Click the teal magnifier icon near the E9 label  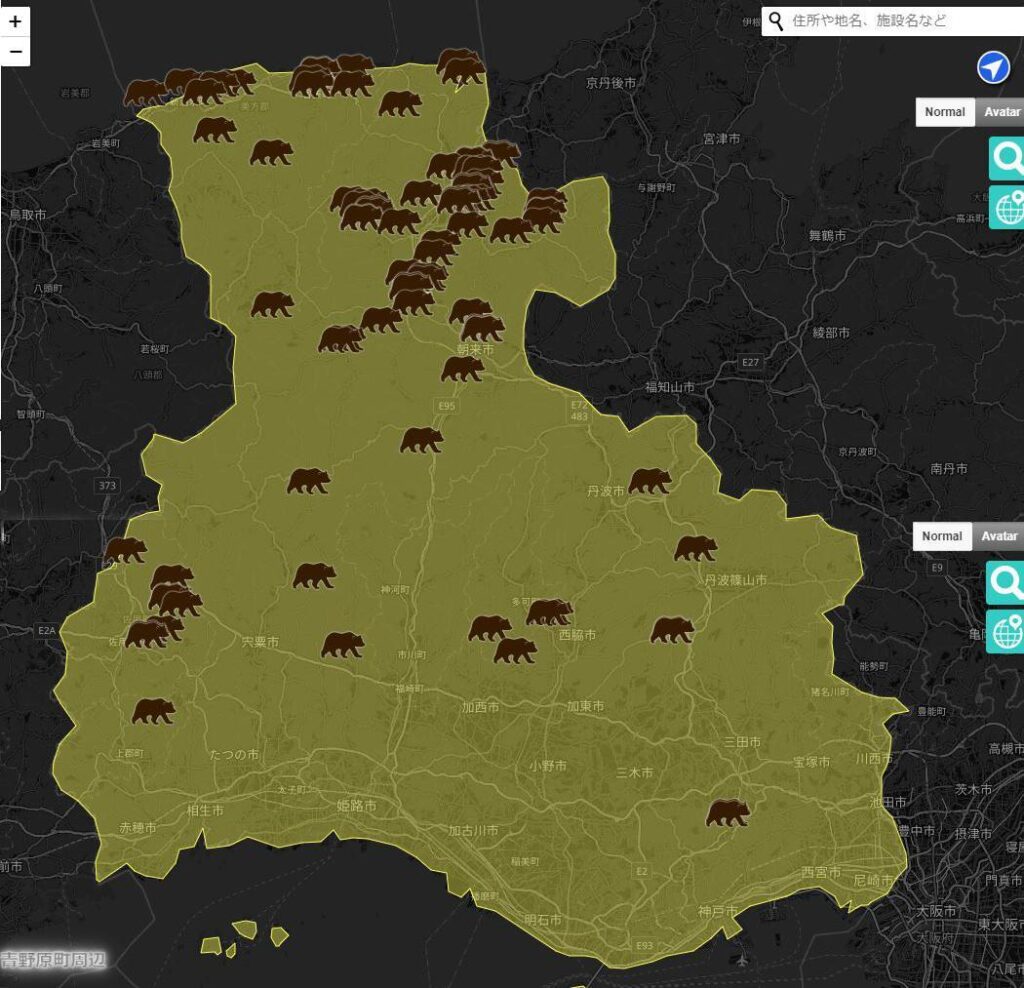pos(1005,582)
